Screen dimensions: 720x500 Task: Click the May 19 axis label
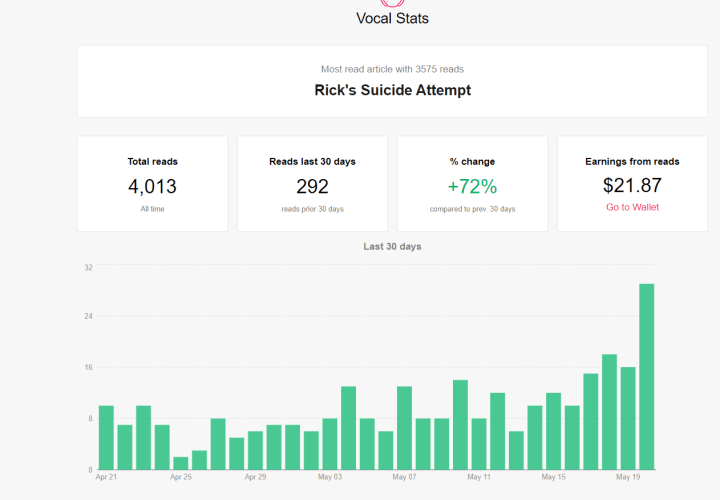(628, 477)
